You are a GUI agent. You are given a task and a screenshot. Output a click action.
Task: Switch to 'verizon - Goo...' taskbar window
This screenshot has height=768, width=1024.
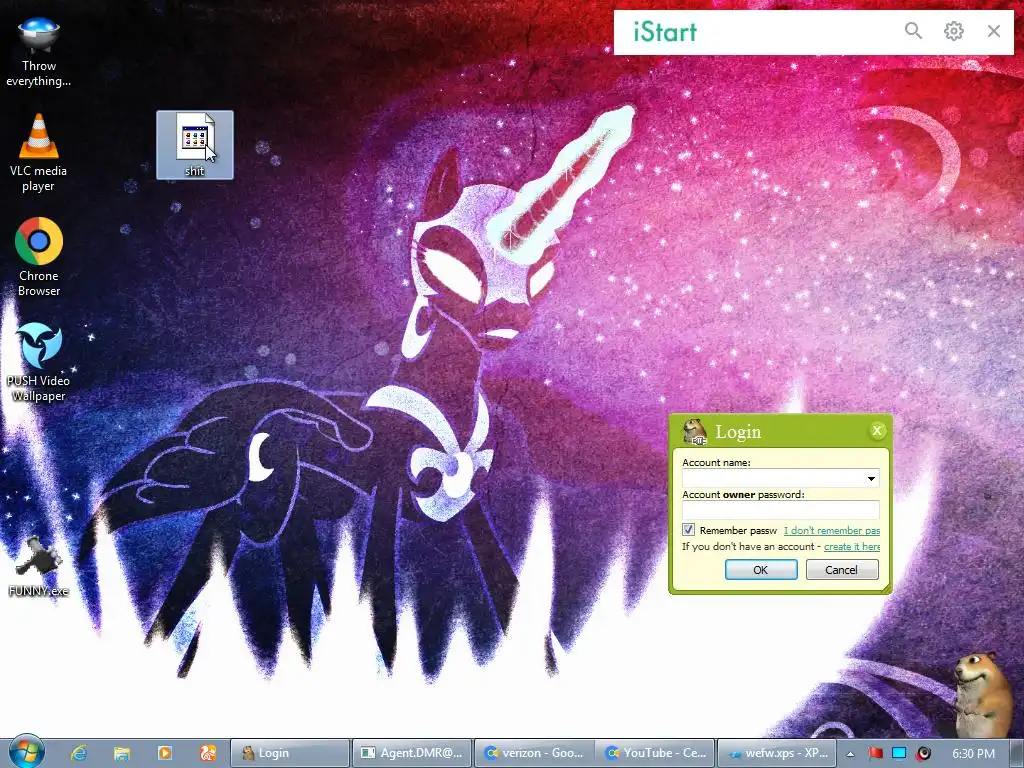[x=534, y=753]
